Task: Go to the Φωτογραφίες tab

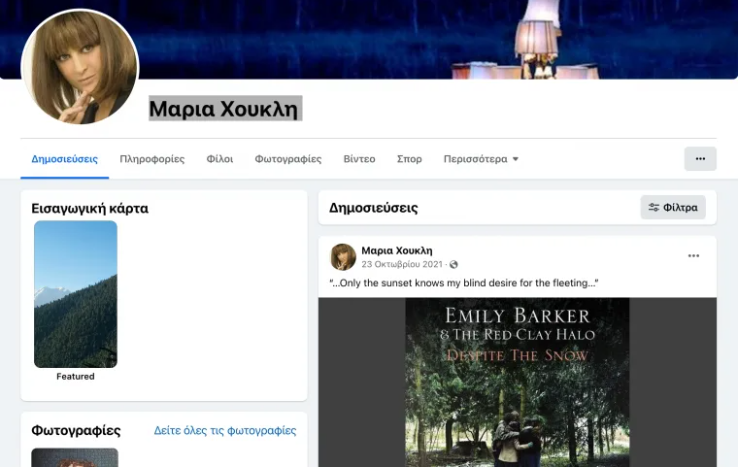Action: pyautogui.click(x=288, y=159)
